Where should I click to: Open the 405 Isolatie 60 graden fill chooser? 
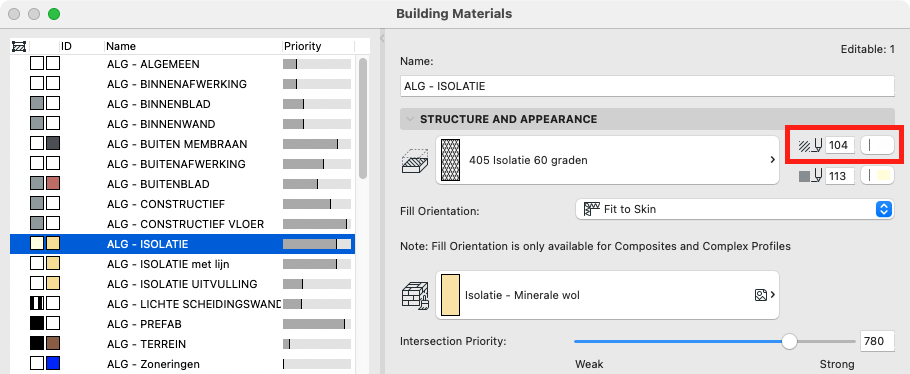(x=607, y=160)
